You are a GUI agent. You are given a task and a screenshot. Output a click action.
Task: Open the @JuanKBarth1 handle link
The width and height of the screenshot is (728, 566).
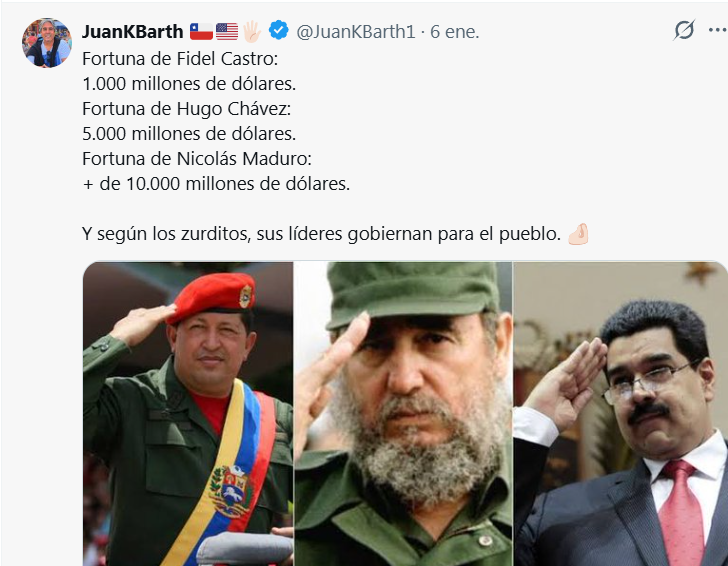[x=356, y=32]
